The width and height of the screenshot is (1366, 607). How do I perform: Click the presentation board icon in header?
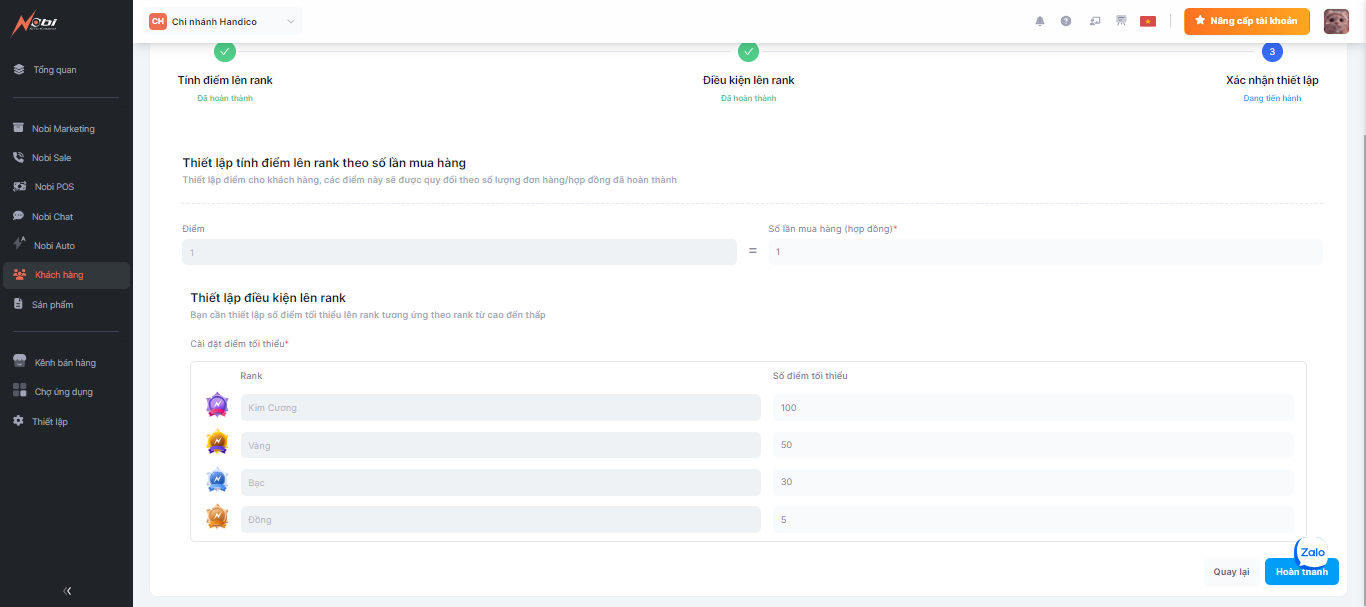pyautogui.click(x=1121, y=21)
